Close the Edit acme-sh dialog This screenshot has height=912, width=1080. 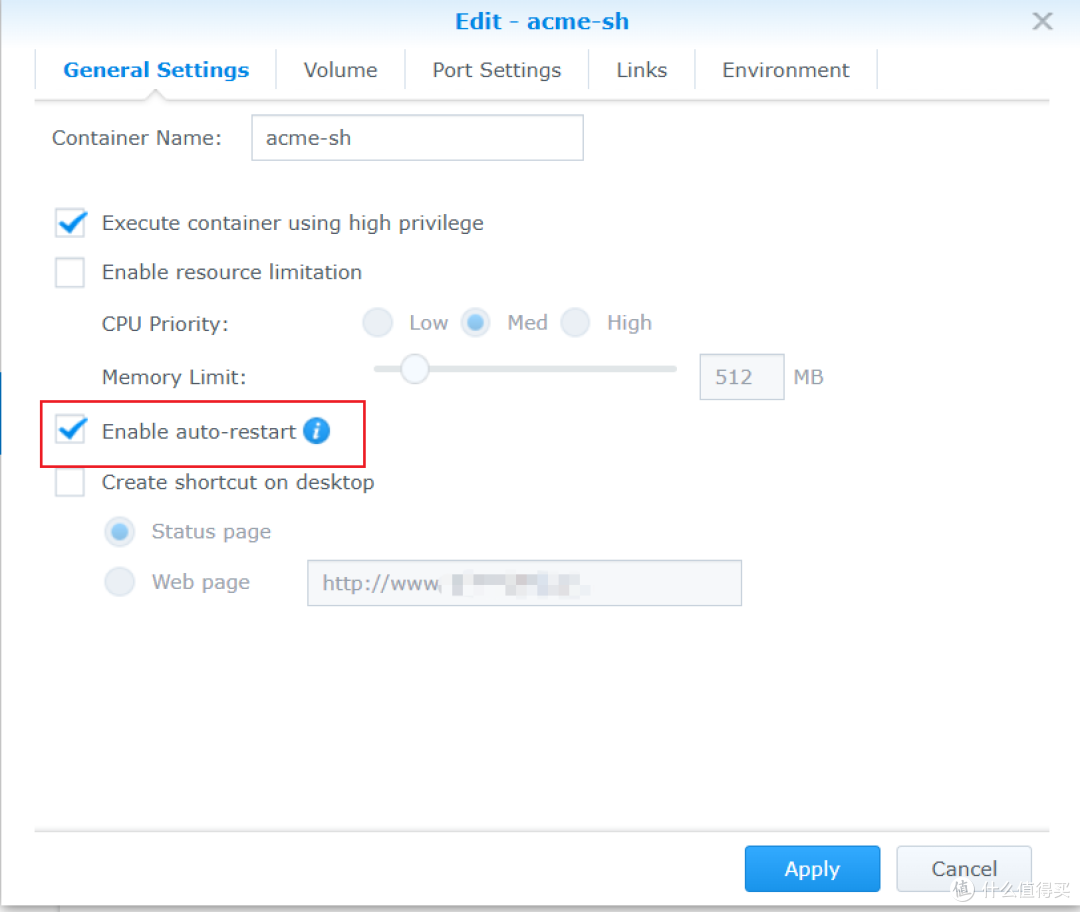click(1042, 21)
